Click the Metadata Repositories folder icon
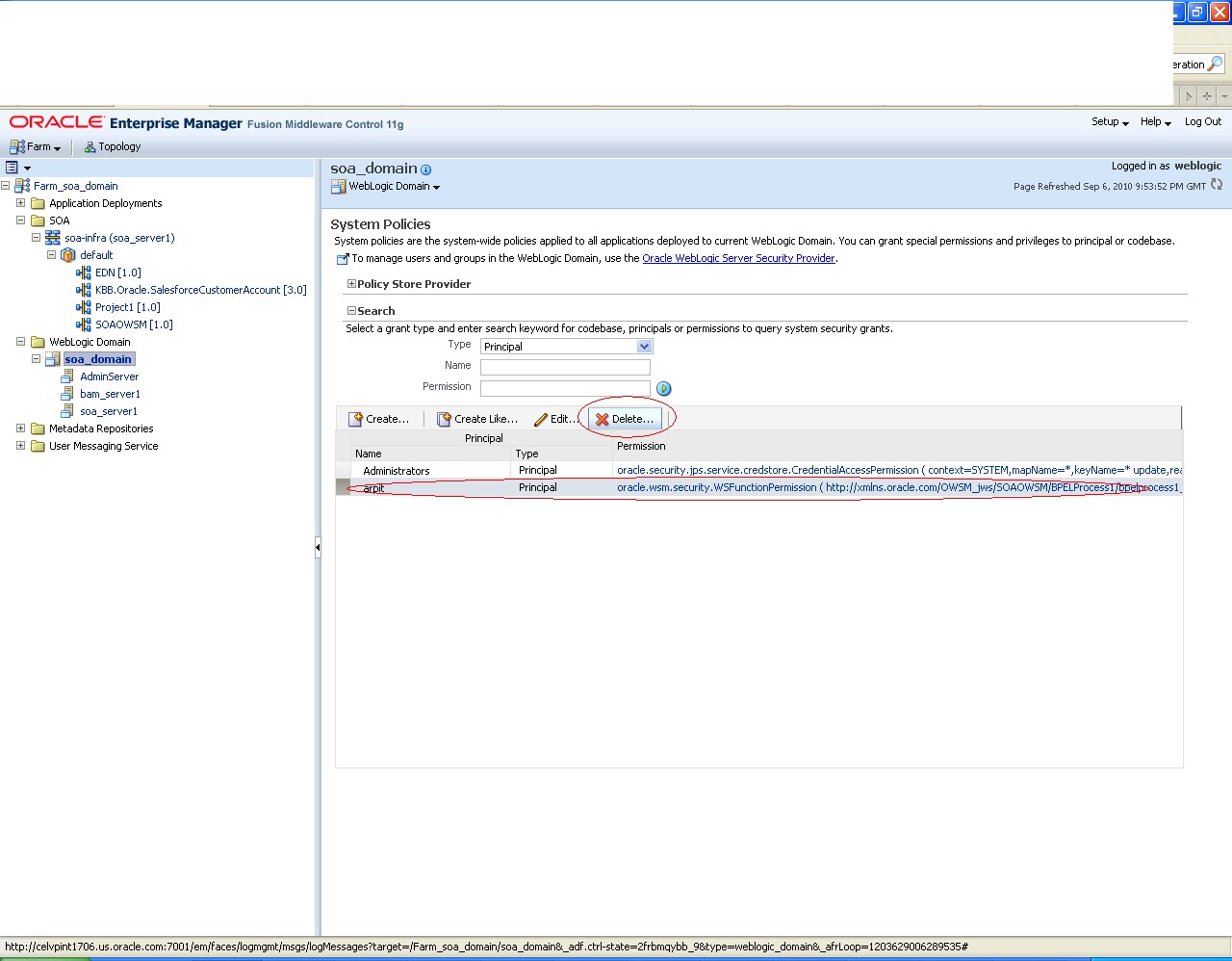This screenshot has width=1232, height=961. [x=38, y=429]
